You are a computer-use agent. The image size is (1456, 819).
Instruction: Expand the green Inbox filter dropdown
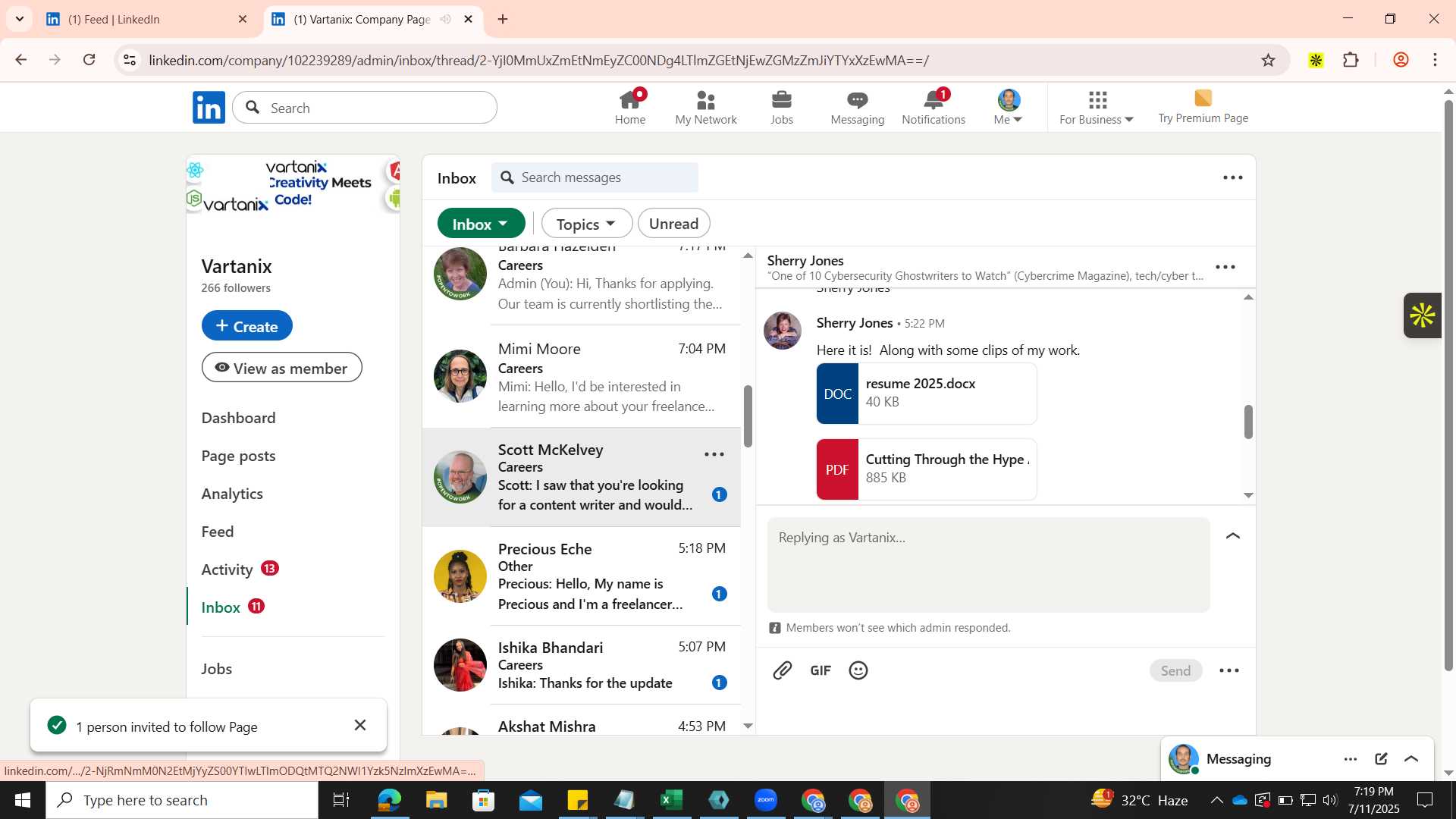tap(481, 224)
